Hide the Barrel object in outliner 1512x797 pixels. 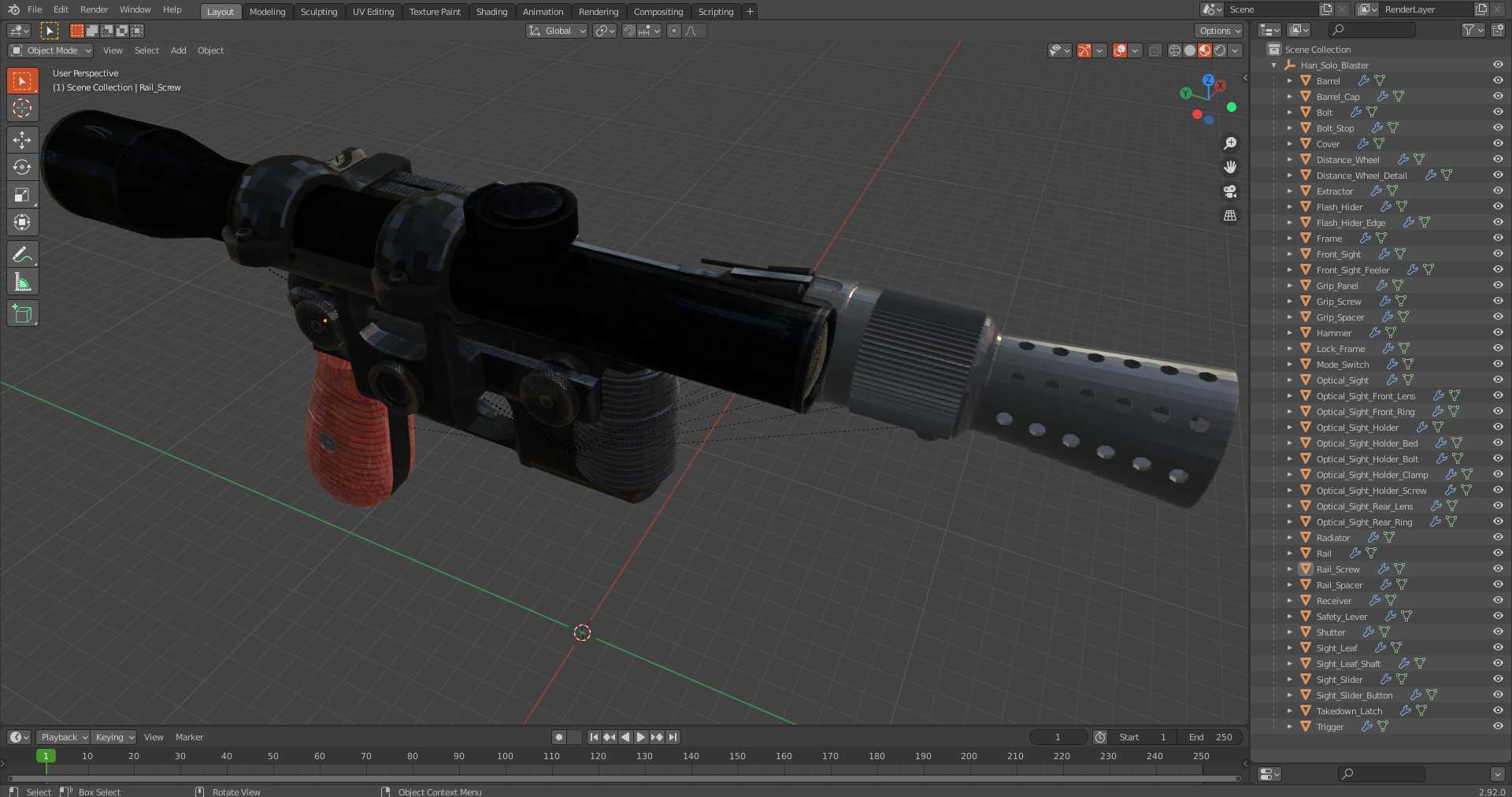1497,80
